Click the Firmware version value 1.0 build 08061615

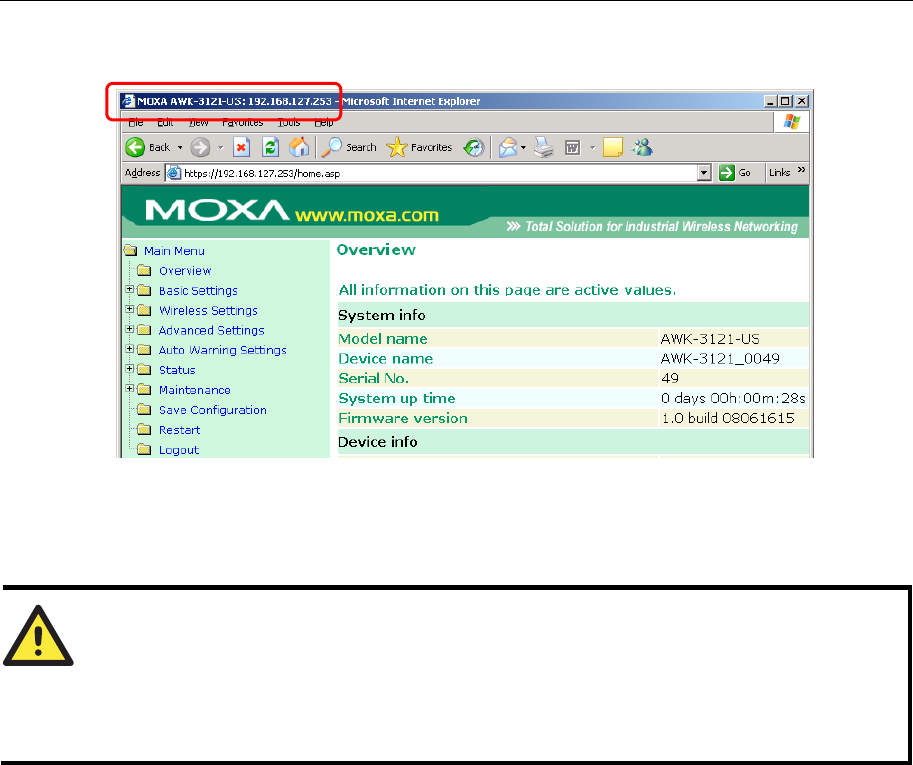(728, 418)
